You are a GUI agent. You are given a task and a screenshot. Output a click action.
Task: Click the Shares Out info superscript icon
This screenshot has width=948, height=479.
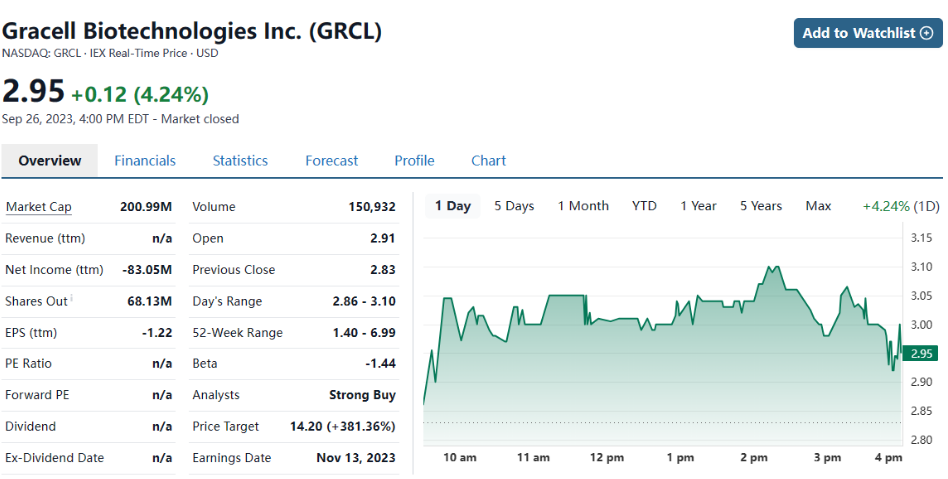[x=72, y=297]
